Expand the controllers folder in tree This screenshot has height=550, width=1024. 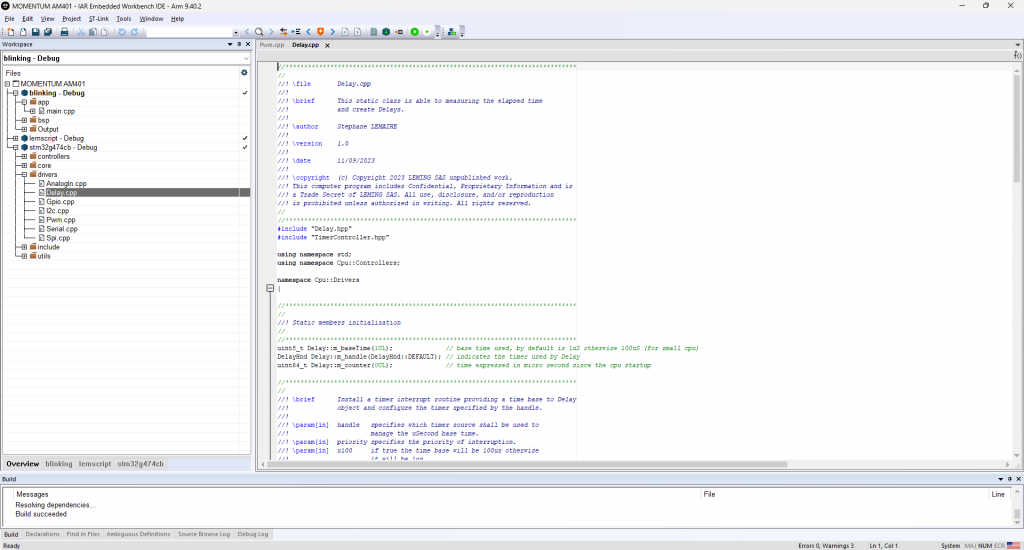pyautogui.click(x=24, y=156)
